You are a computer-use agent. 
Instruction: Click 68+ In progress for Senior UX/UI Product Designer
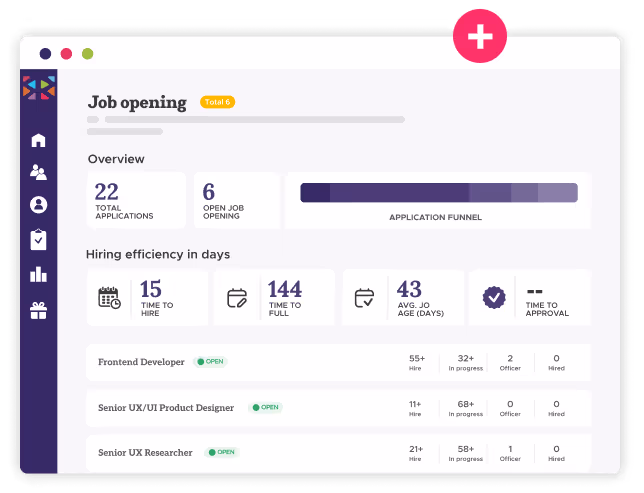pyautogui.click(x=466, y=408)
